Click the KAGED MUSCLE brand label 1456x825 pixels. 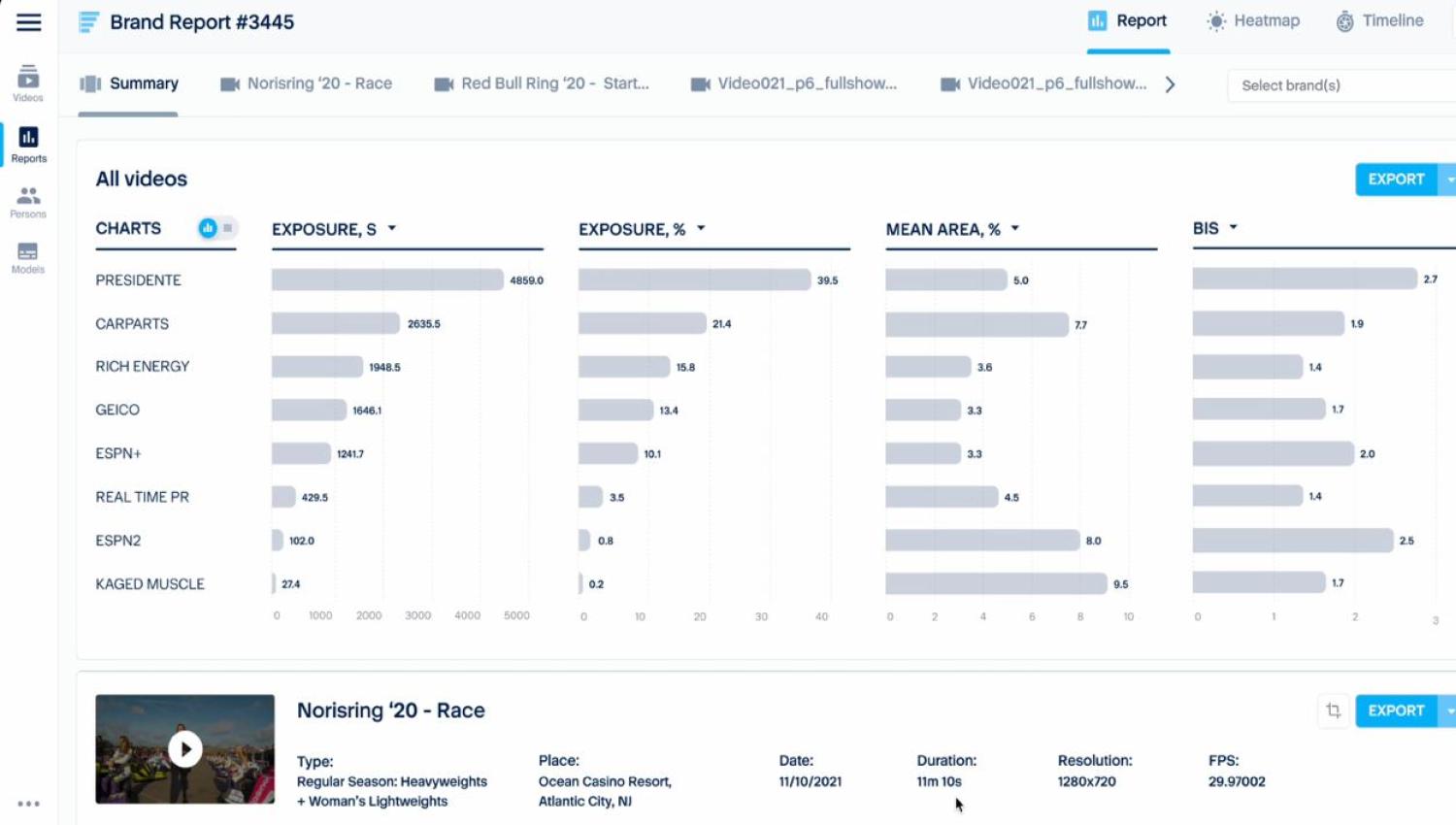pyautogui.click(x=149, y=584)
